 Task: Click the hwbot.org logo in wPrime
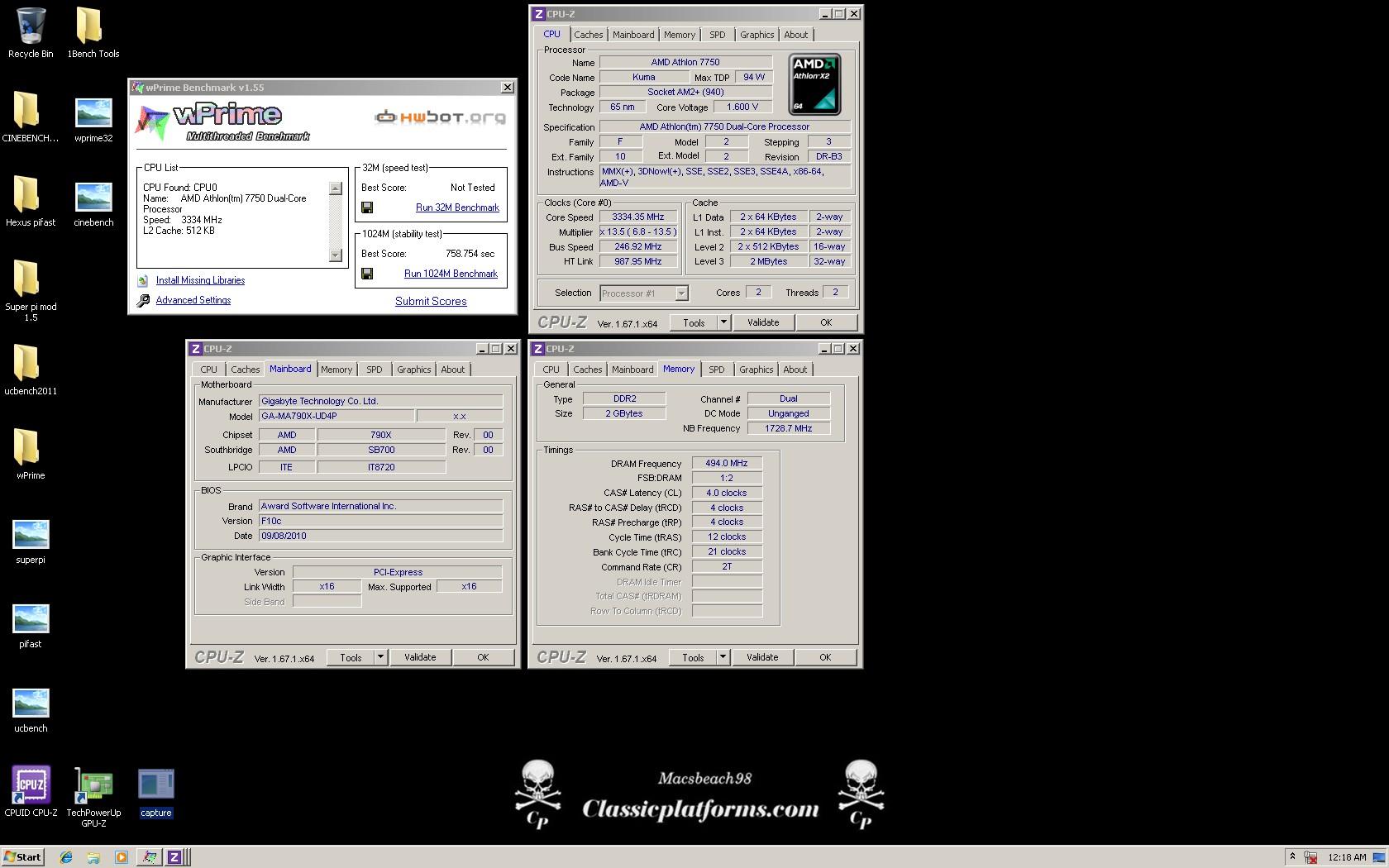click(x=440, y=117)
